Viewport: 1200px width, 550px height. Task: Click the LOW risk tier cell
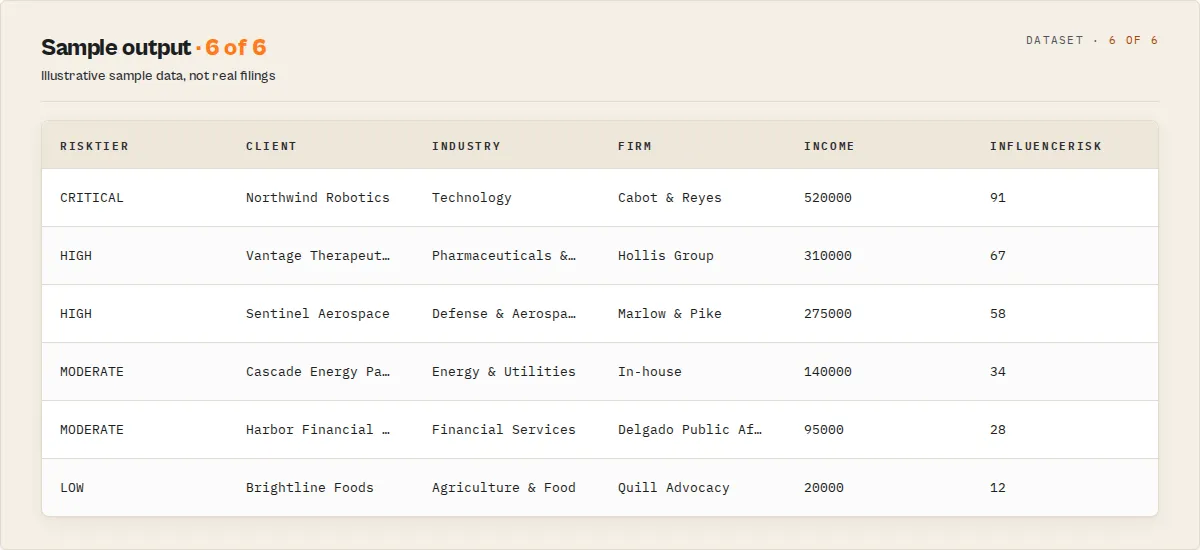[72, 488]
